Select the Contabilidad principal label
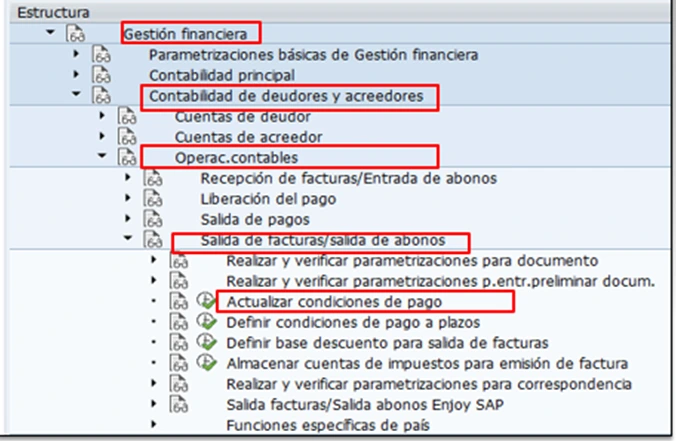This screenshot has height=441, width=676. click(222, 75)
